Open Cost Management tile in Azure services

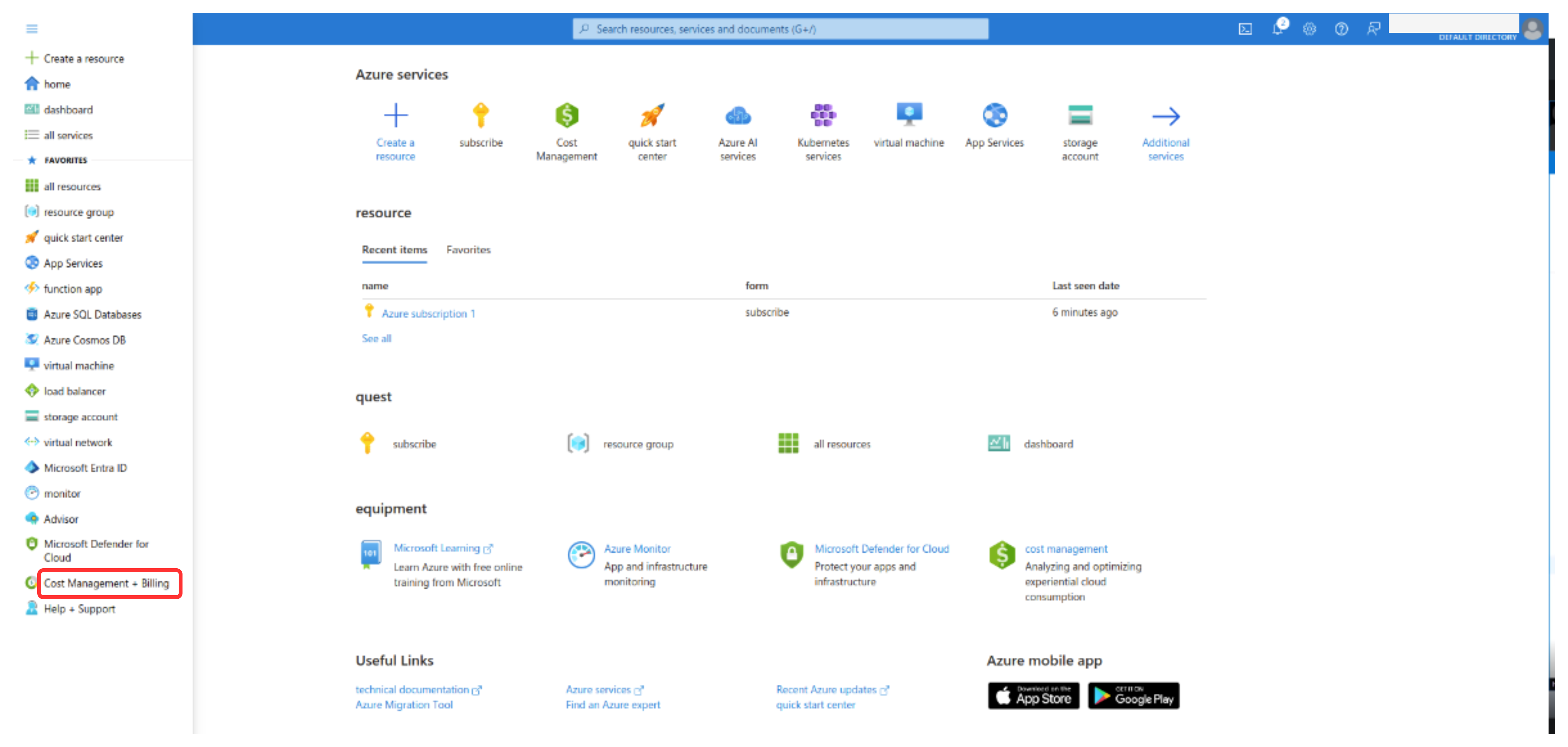[566, 131]
